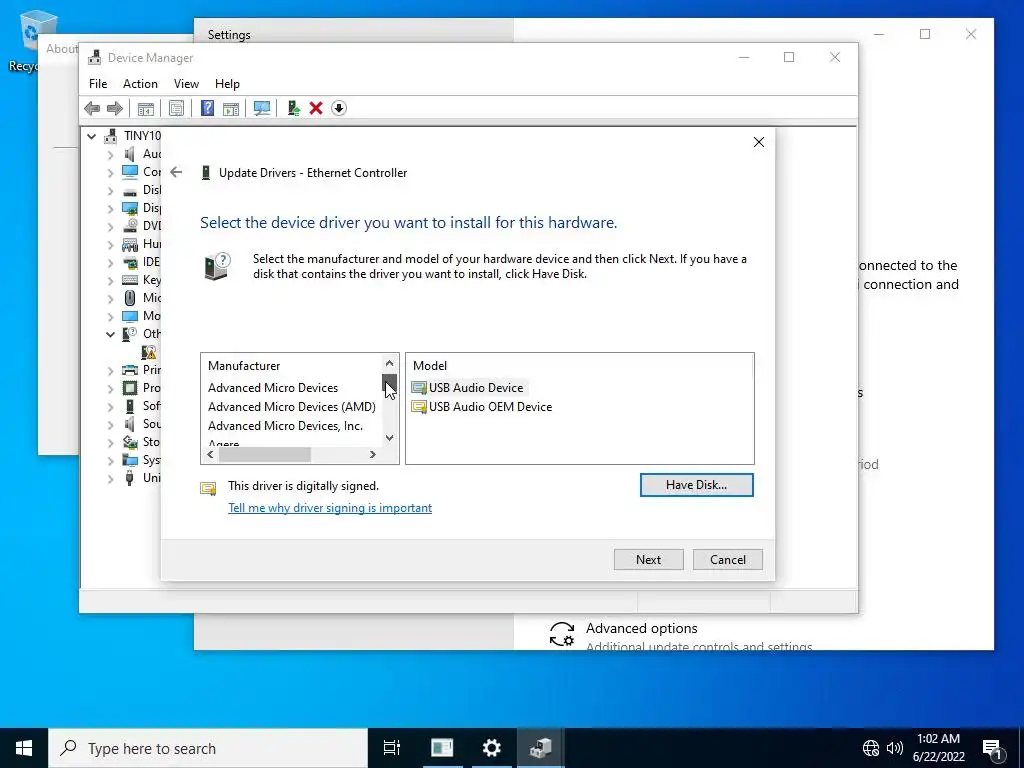Click the taskbar clock showing 1:02 AM
This screenshot has height=768, width=1024.
(938, 748)
